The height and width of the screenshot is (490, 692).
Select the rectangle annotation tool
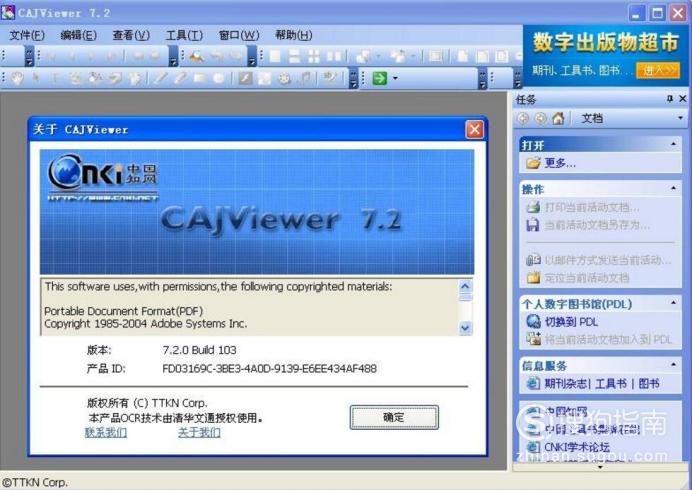click(199, 78)
